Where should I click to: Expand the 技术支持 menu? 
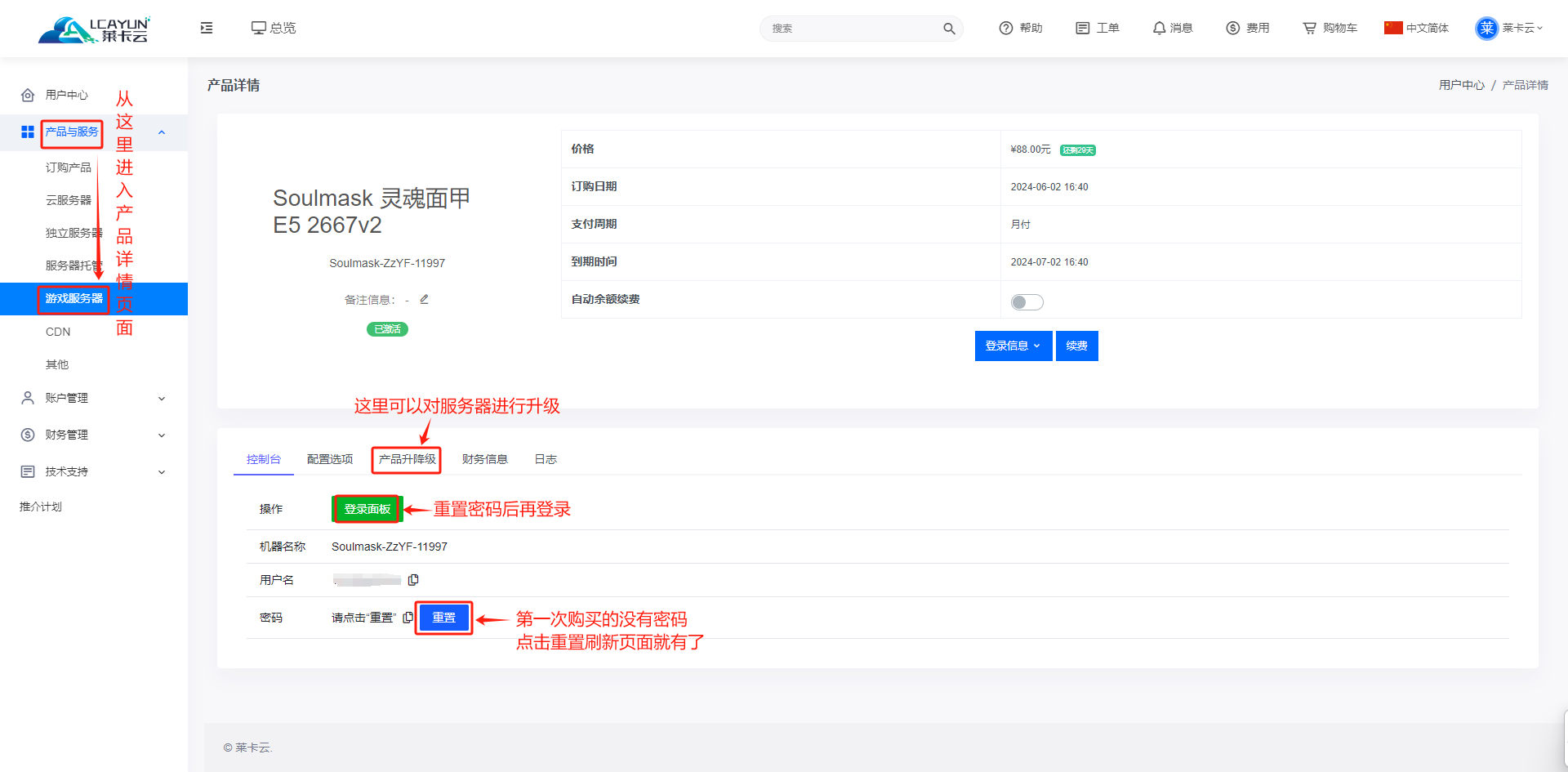[93, 471]
